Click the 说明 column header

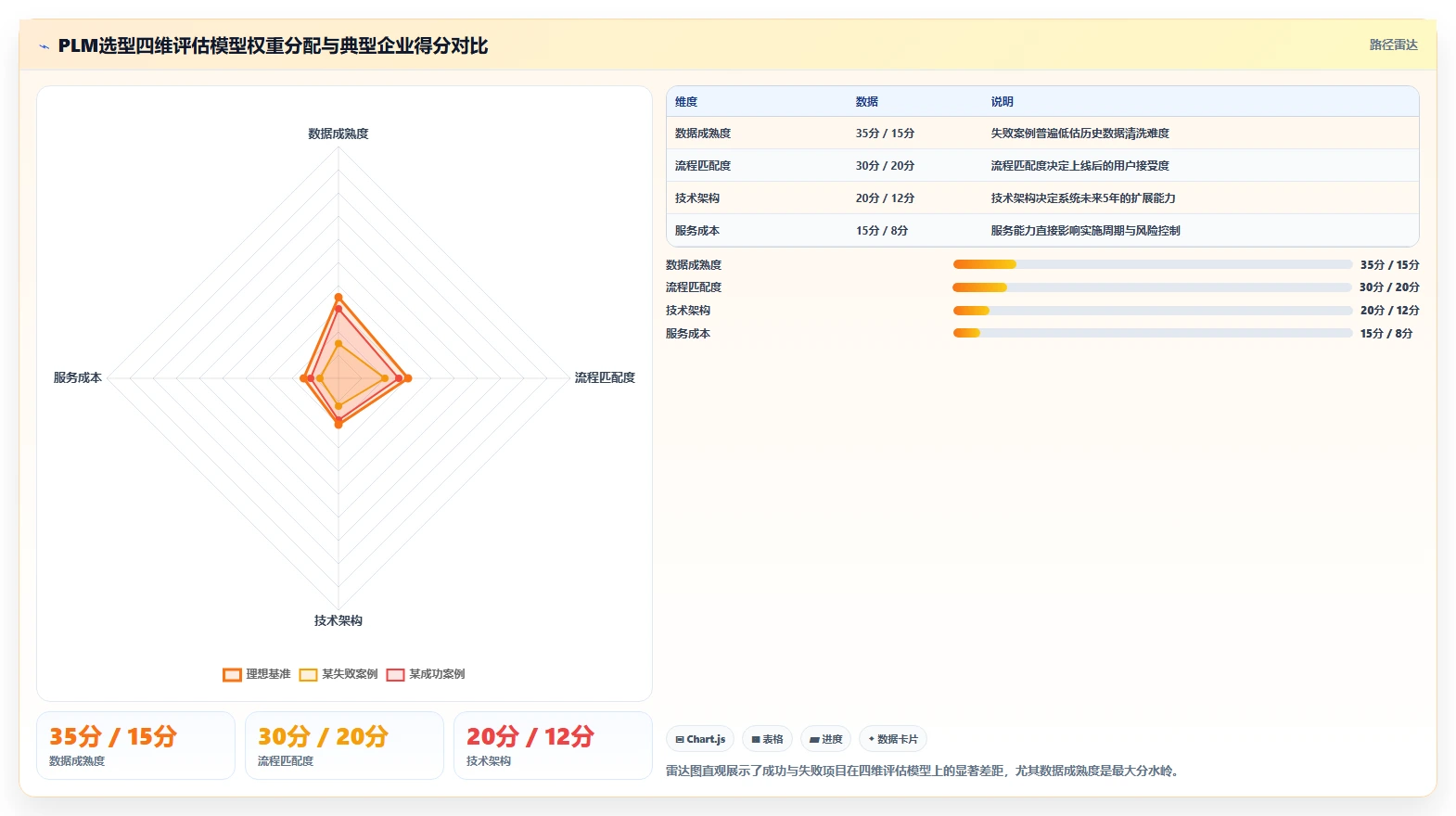(1002, 102)
